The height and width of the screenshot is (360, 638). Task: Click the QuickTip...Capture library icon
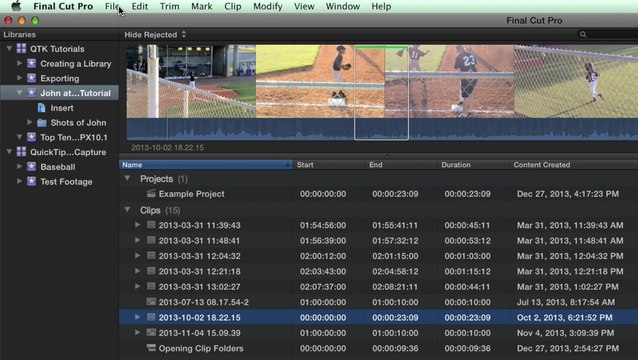point(21,152)
